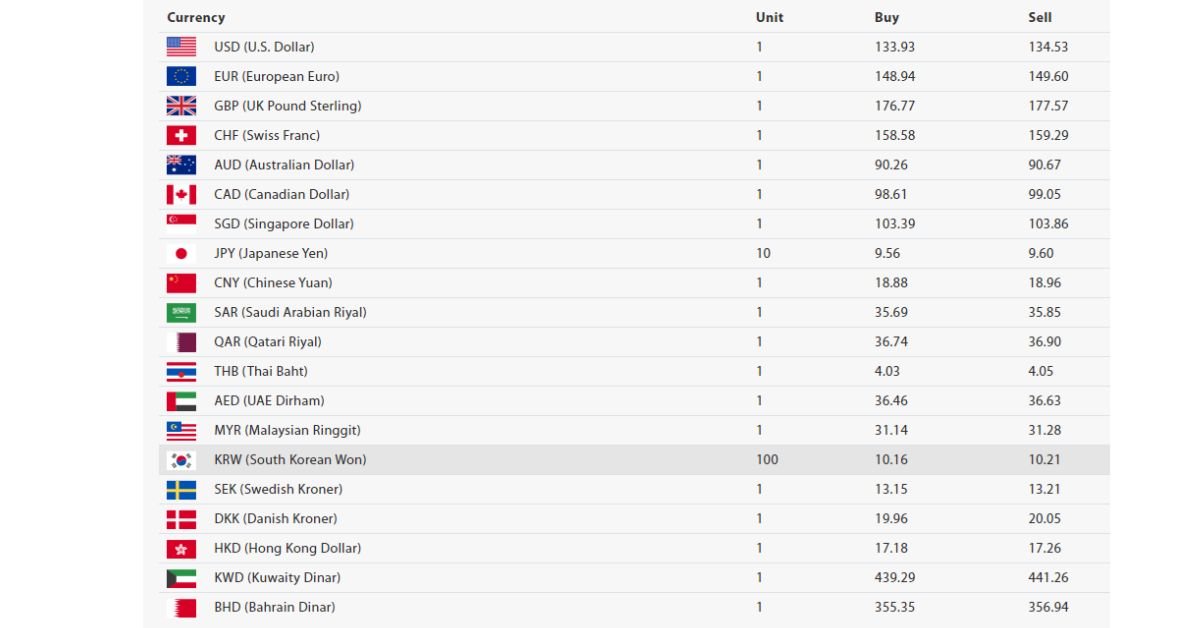Select the Swedish flag icon
This screenshot has height=628, width=1200.
click(x=181, y=489)
